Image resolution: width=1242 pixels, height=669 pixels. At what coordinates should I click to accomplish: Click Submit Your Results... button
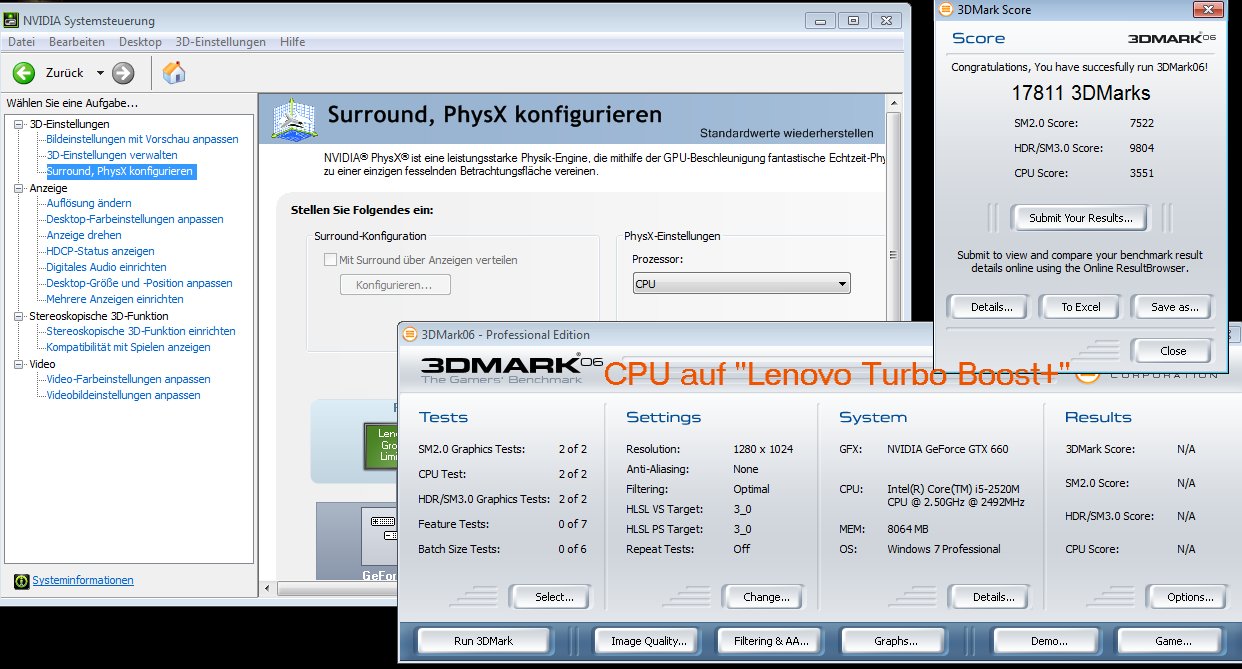pos(1080,218)
